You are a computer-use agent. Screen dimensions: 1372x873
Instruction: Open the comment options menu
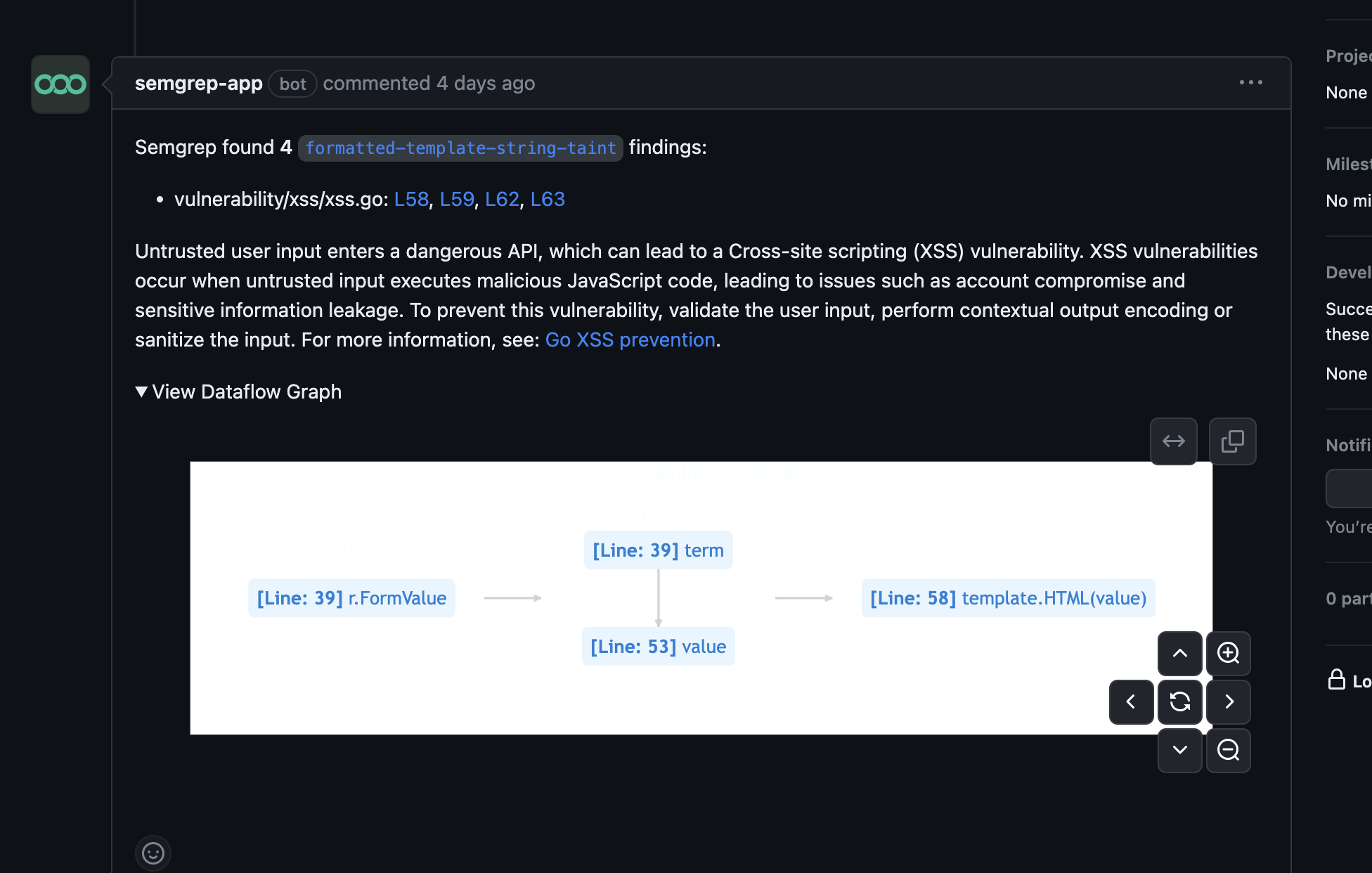[x=1250, y=82]
